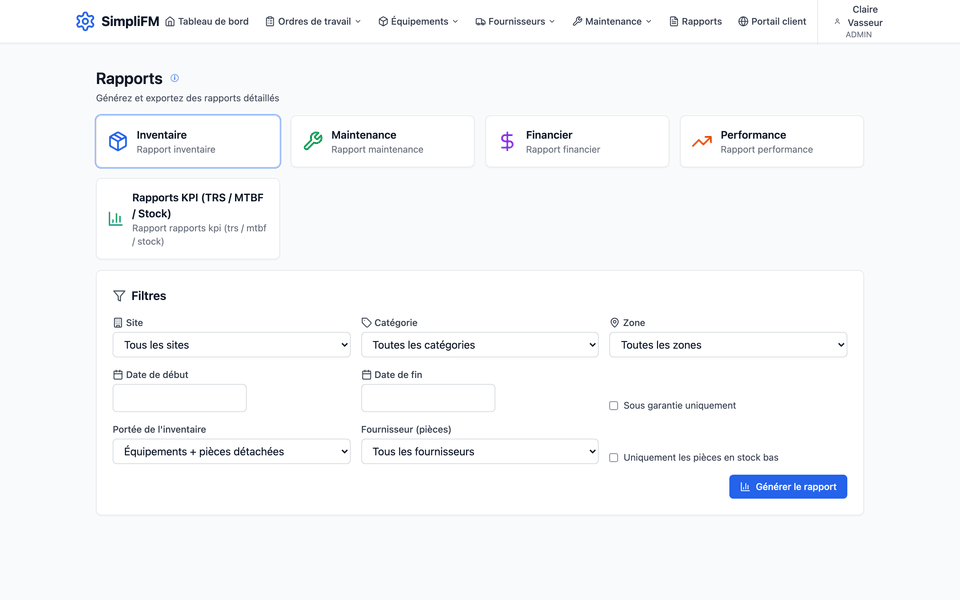This screenshot has height=600, width=960.
Task: Click the house icon for Tableau de bord
Action: 170,21
